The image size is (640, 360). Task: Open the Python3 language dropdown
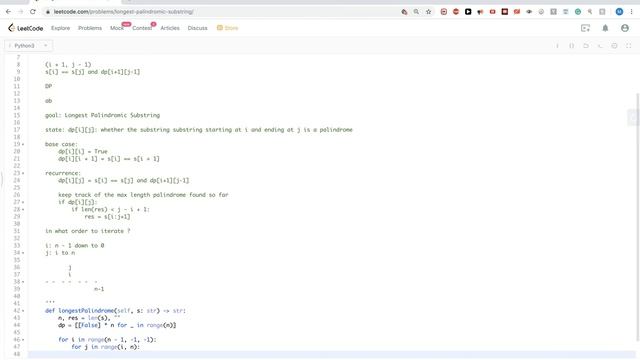28,46
